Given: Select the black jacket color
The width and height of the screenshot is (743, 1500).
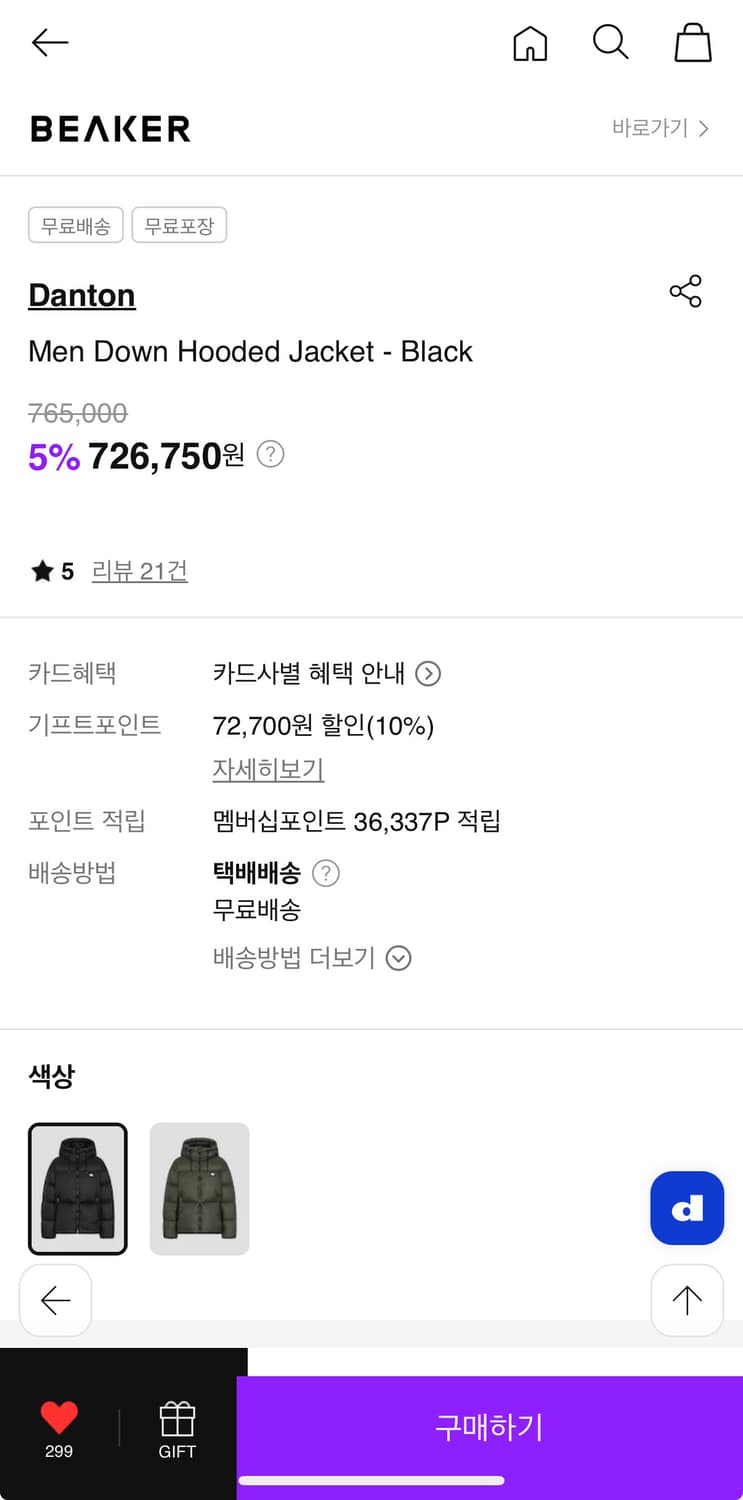Looking at the screenshot, I should pyautogui.click(x=78, y=1188).
